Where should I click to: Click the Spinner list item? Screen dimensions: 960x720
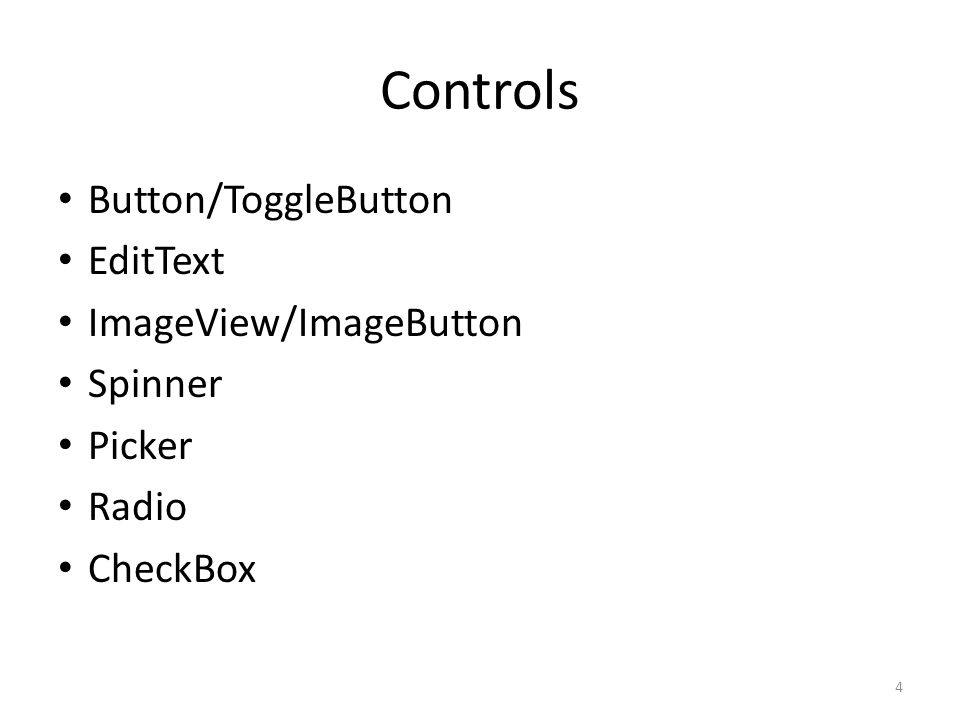155,384
